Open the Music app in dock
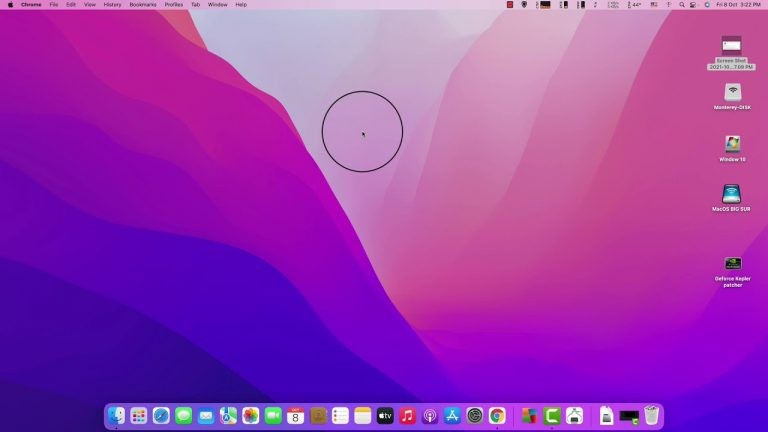The image size is (768, 432). click(x=408, y=416)
